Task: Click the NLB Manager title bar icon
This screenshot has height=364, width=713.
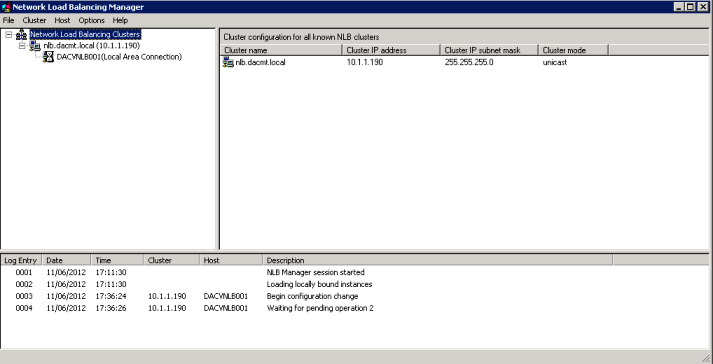Action: (x=6, y=7)
